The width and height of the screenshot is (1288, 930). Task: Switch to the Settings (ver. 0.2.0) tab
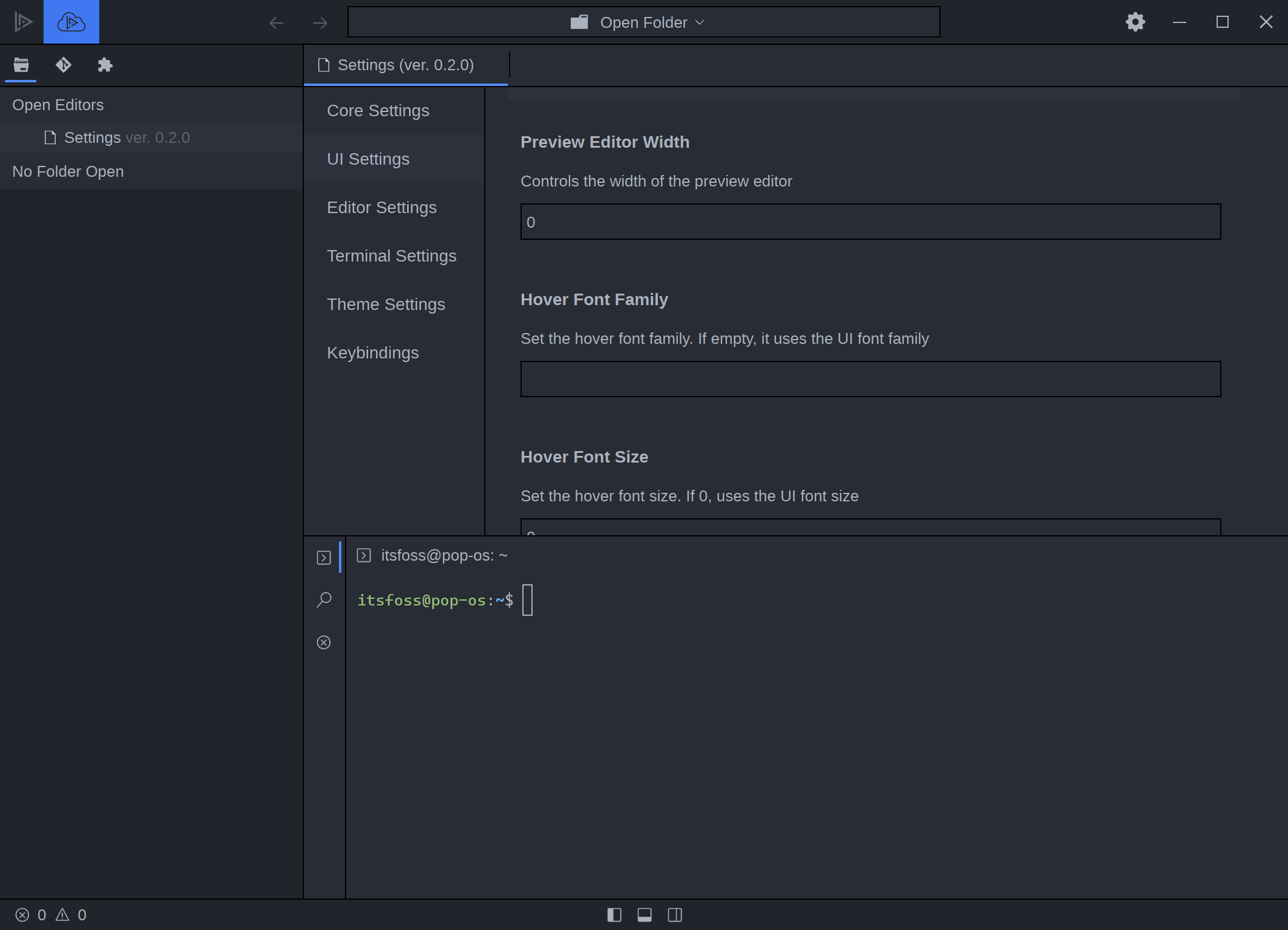point(406,65)
